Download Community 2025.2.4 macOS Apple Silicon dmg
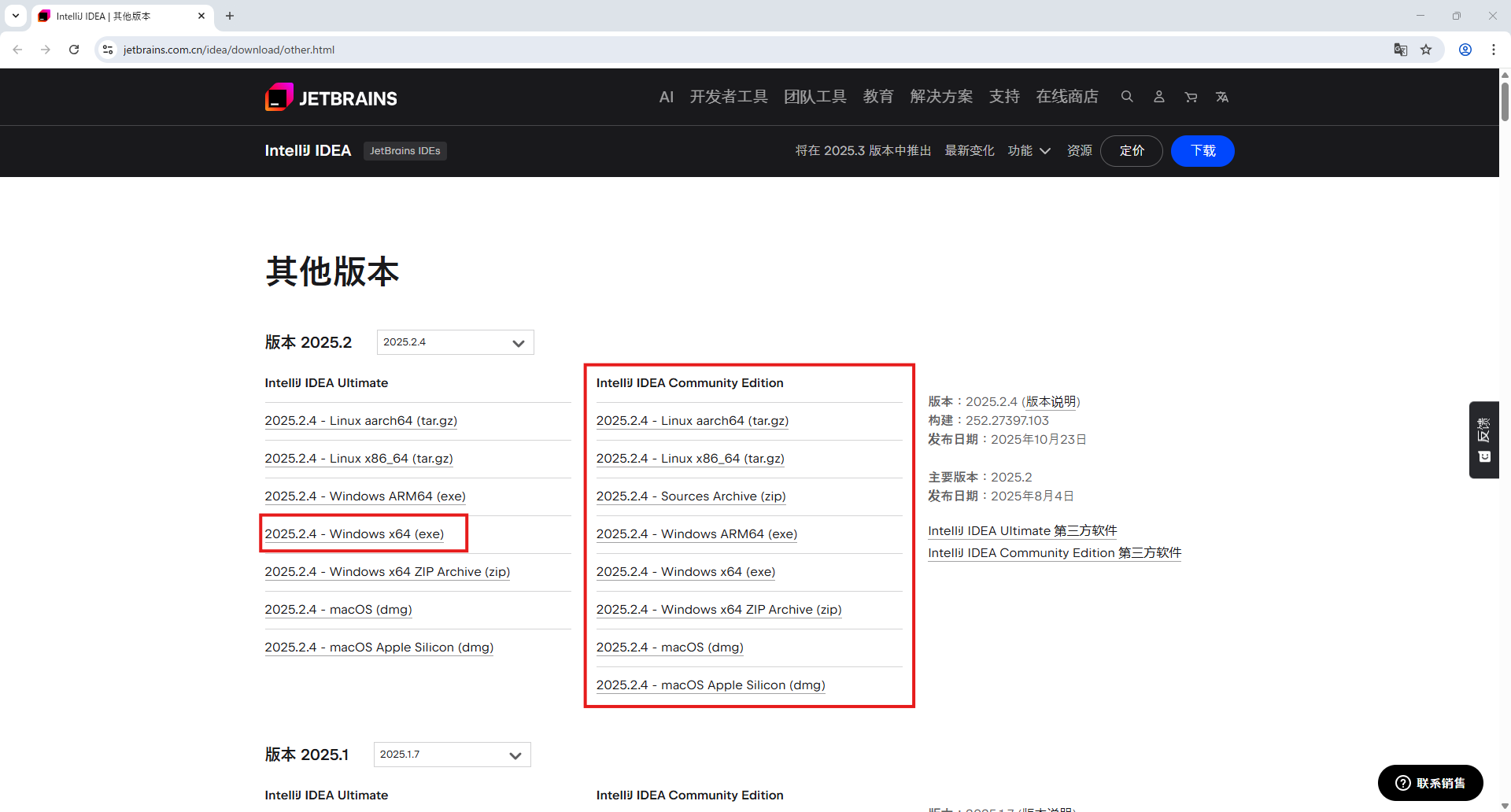 coord(711,685)
